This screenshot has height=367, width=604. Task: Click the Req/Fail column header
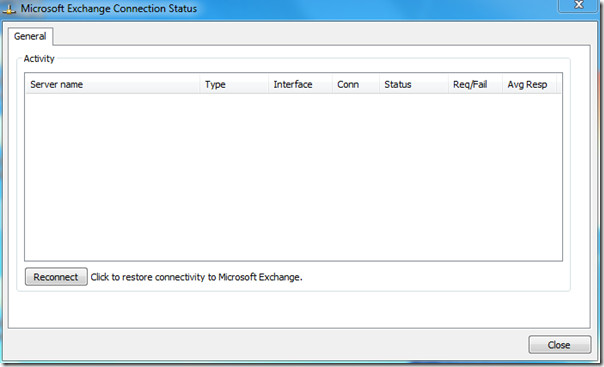[x=475, y=84]
